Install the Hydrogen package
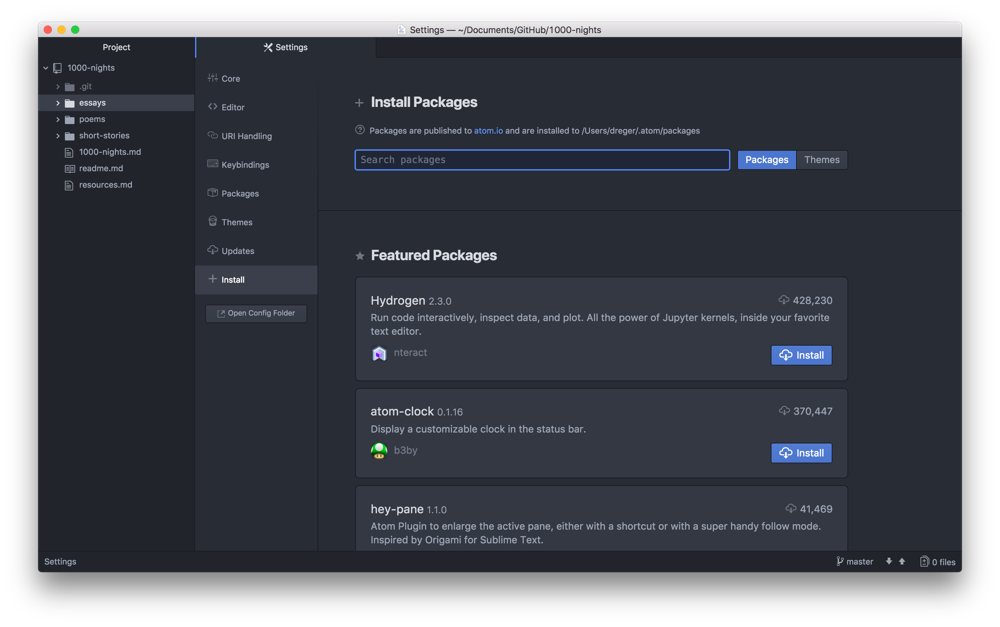1000x627 pixels. (801, 355)
